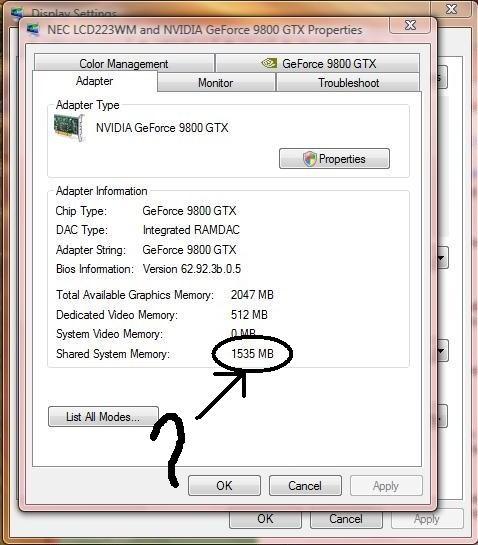Image resolution: width=478 pixels, height=545 pixels.
Task: Open the Troubleshoot tab
Action: [x=348, y=82]
